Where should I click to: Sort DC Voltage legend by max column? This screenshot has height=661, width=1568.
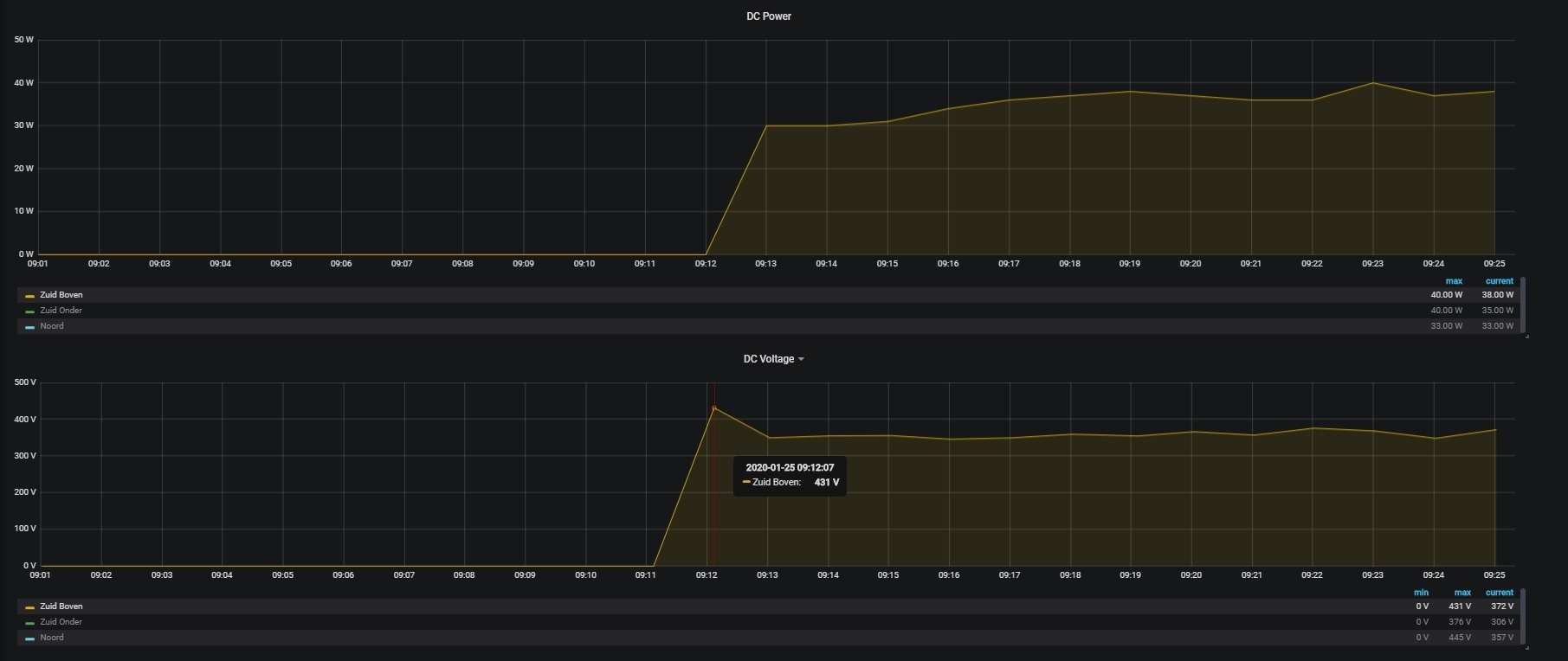tap(1462, 593)
